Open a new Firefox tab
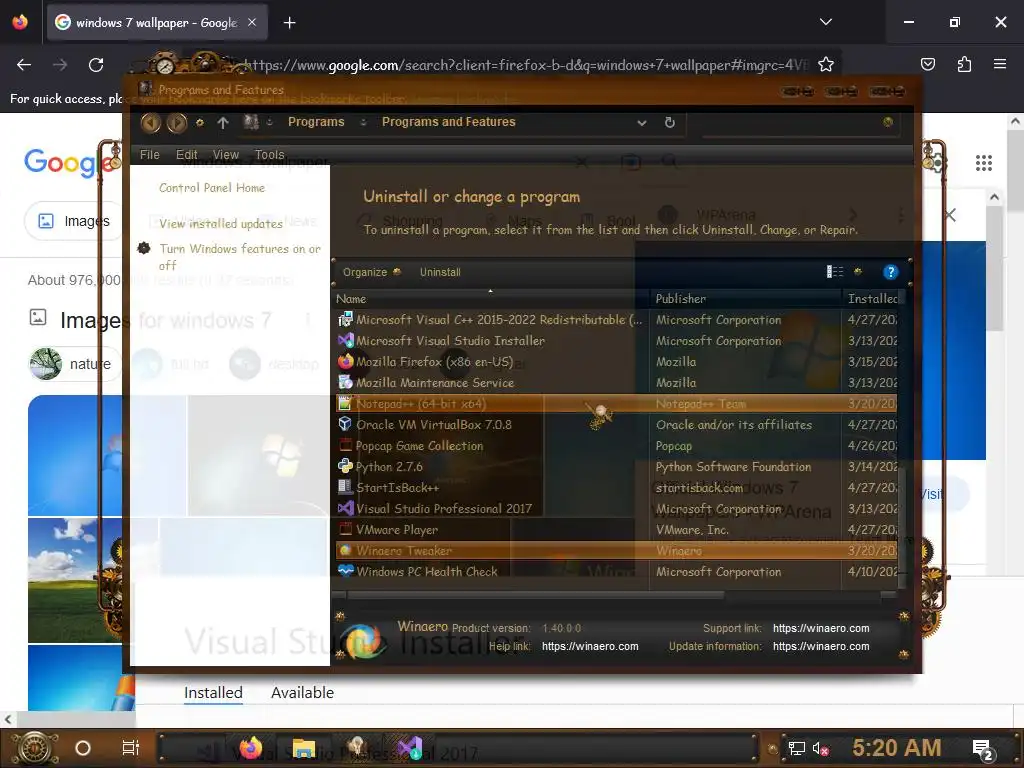 [x=289, y=23]
